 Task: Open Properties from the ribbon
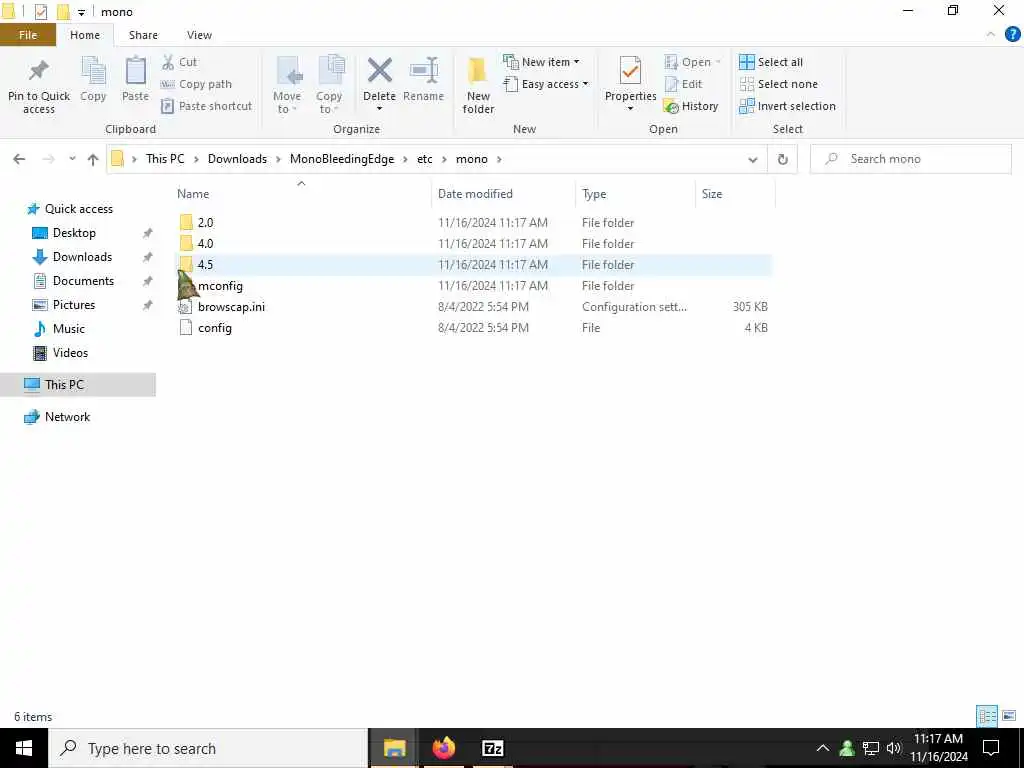tap(630, 84)
